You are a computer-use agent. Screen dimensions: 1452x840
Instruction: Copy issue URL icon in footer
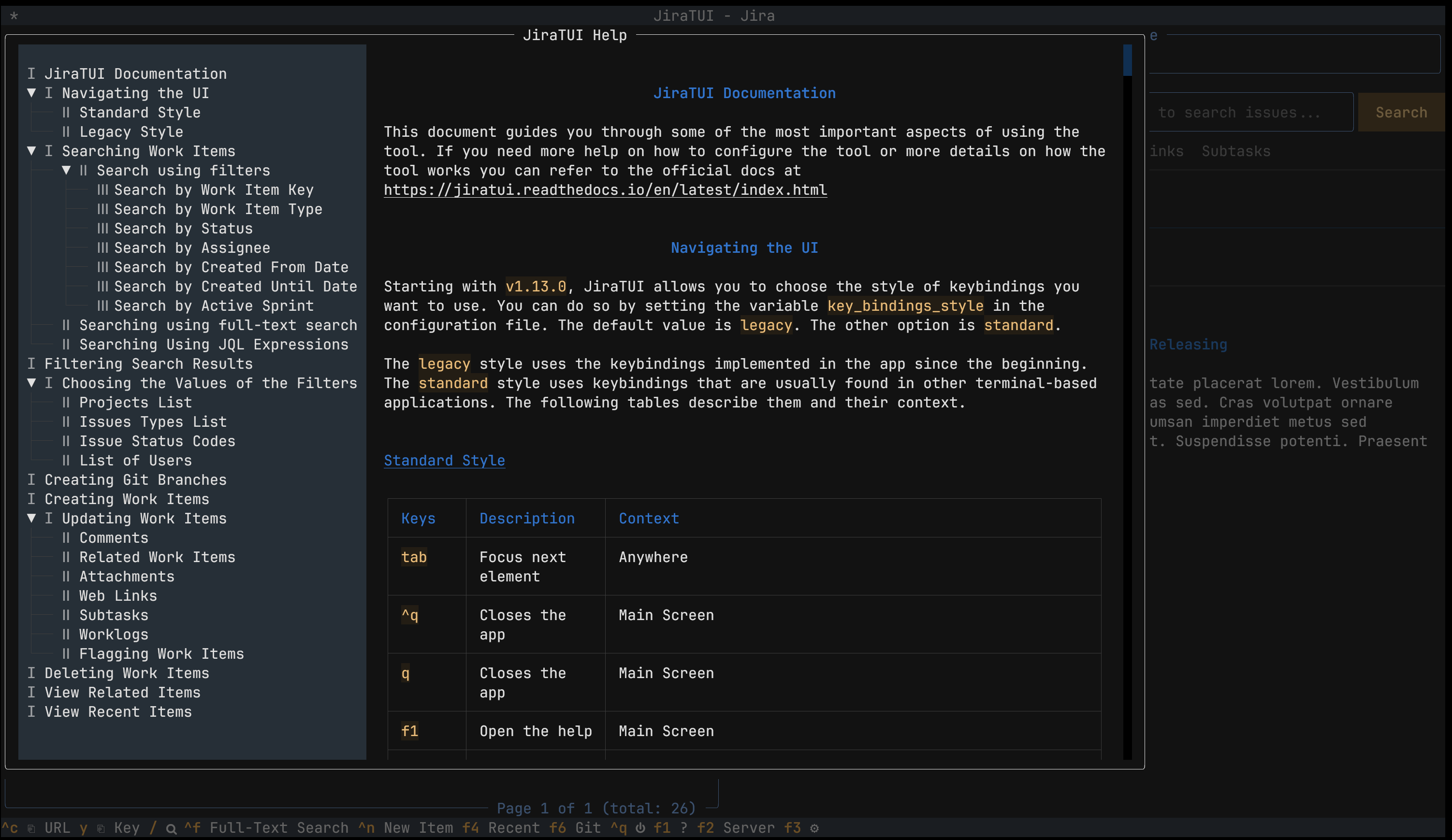tap(32, 828)
